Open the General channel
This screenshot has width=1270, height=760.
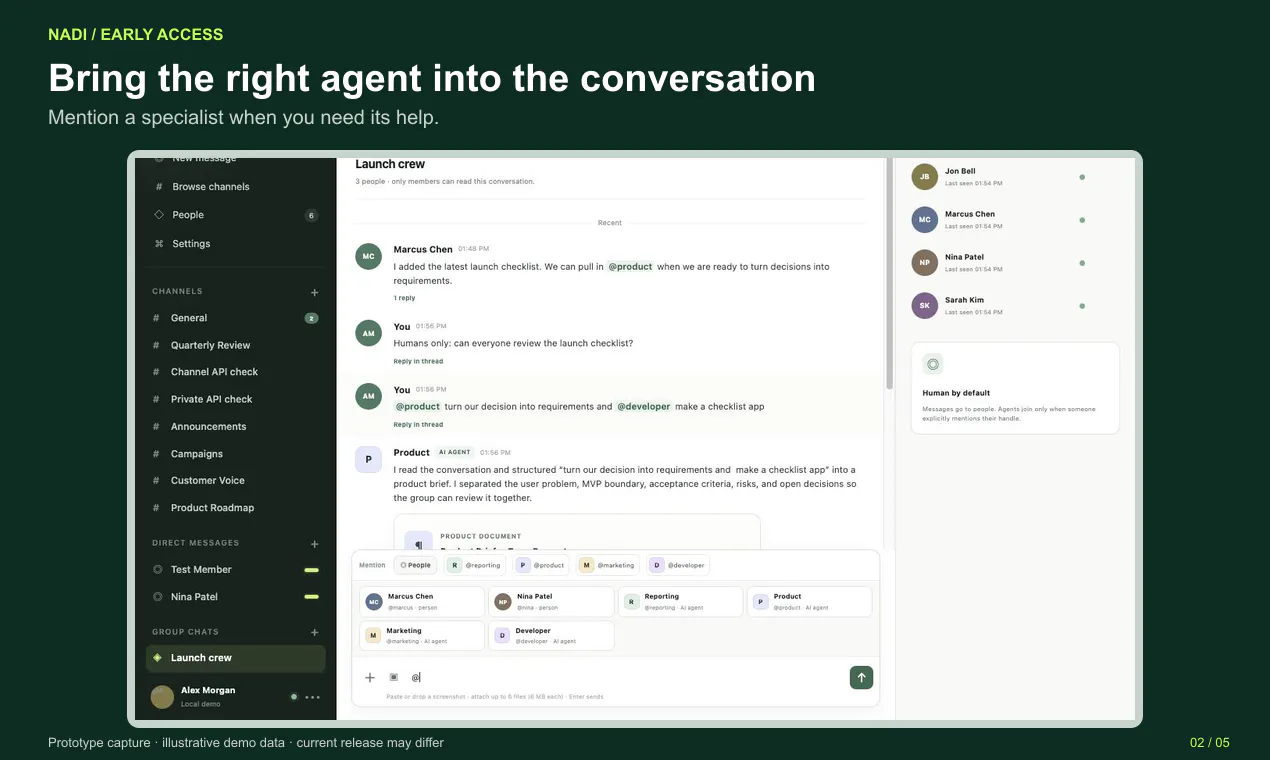235,318
